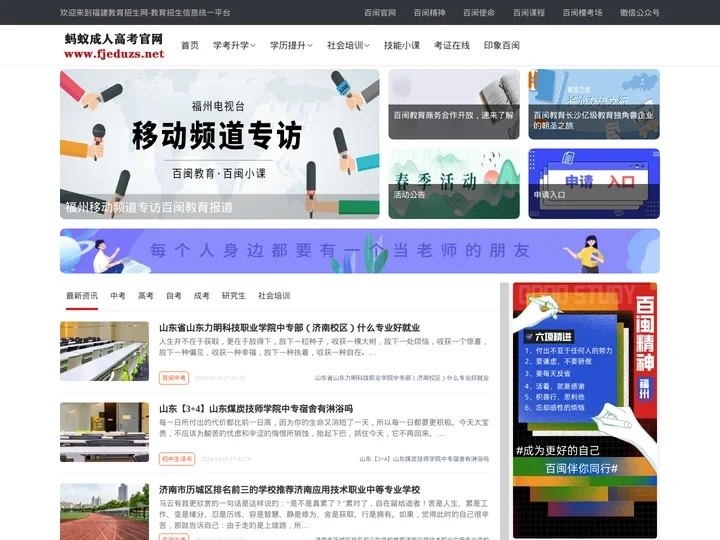Click the 初中生读书 tag

177,459
